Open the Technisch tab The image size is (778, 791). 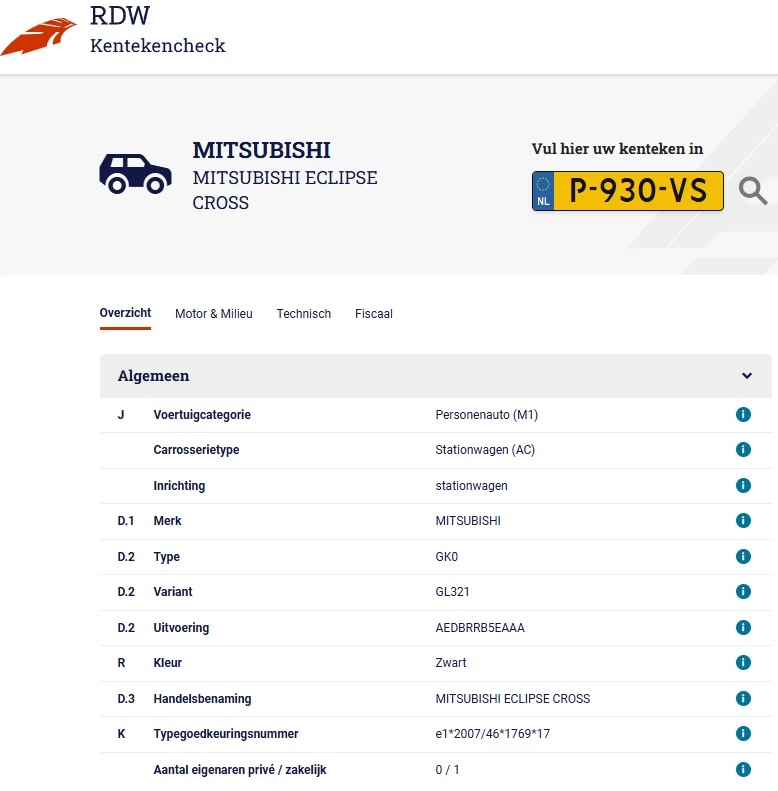pyautogui.click(x=304, y=314)
